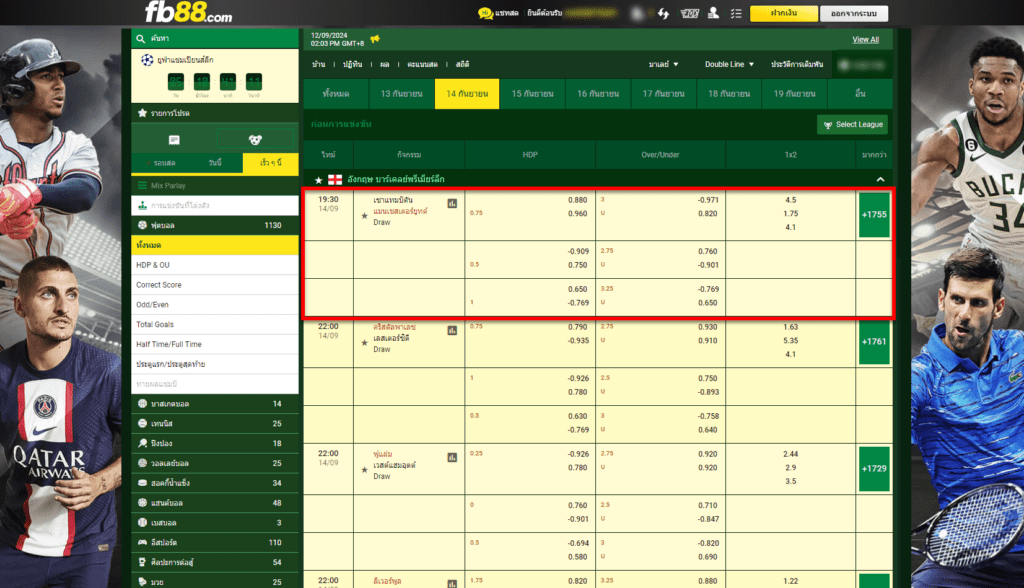Select the 15 September date tab

532,93
